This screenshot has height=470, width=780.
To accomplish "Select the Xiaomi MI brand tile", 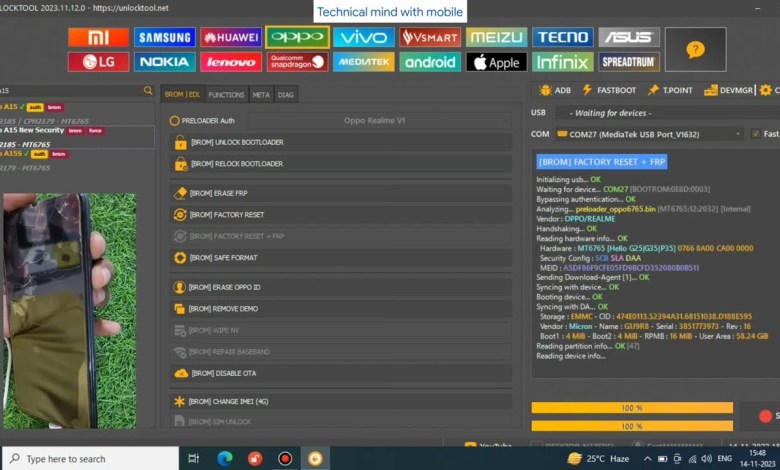I will pyautogui.click(x=98, y=37).
